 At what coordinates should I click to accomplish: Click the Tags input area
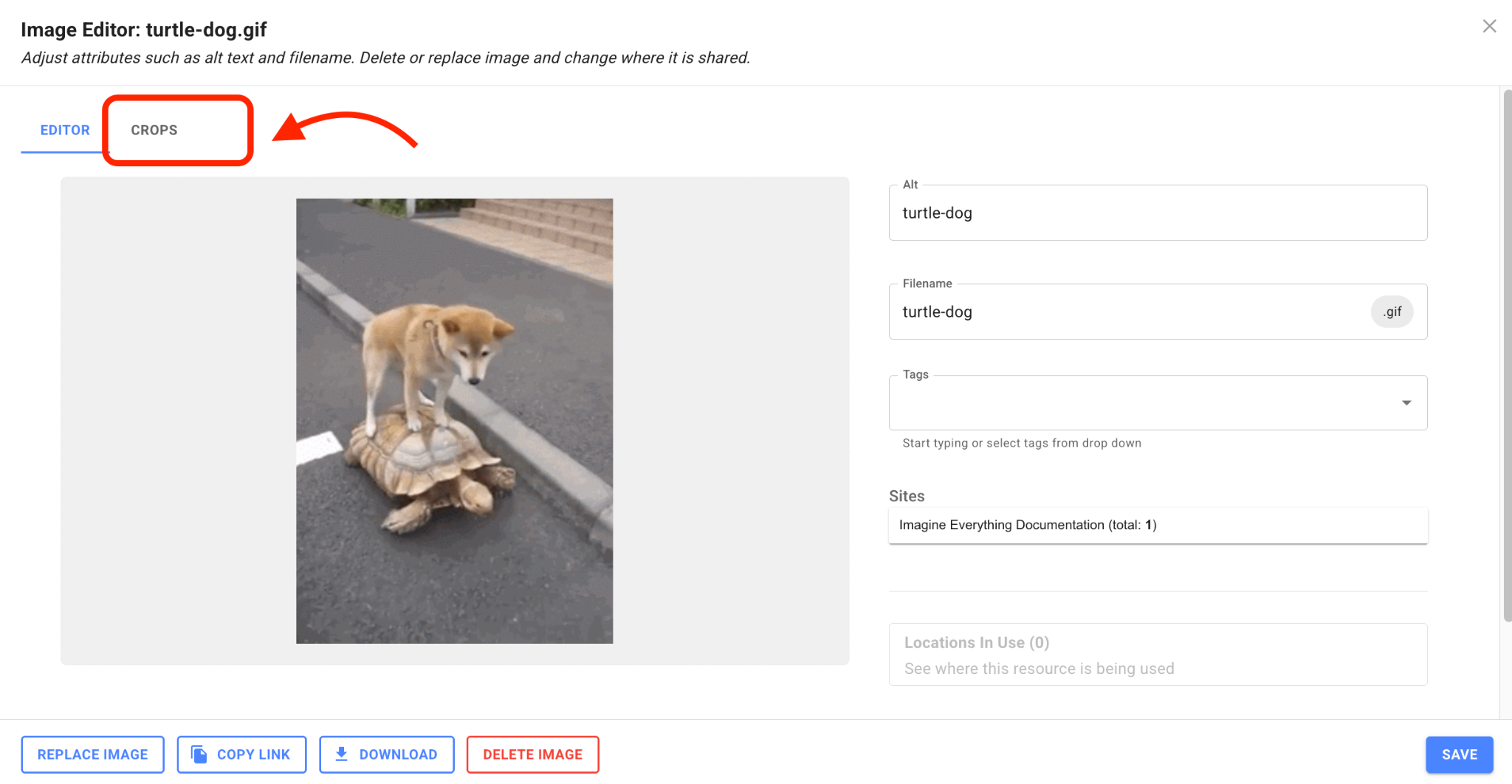pyautogui.click(x=1144, y=402)
